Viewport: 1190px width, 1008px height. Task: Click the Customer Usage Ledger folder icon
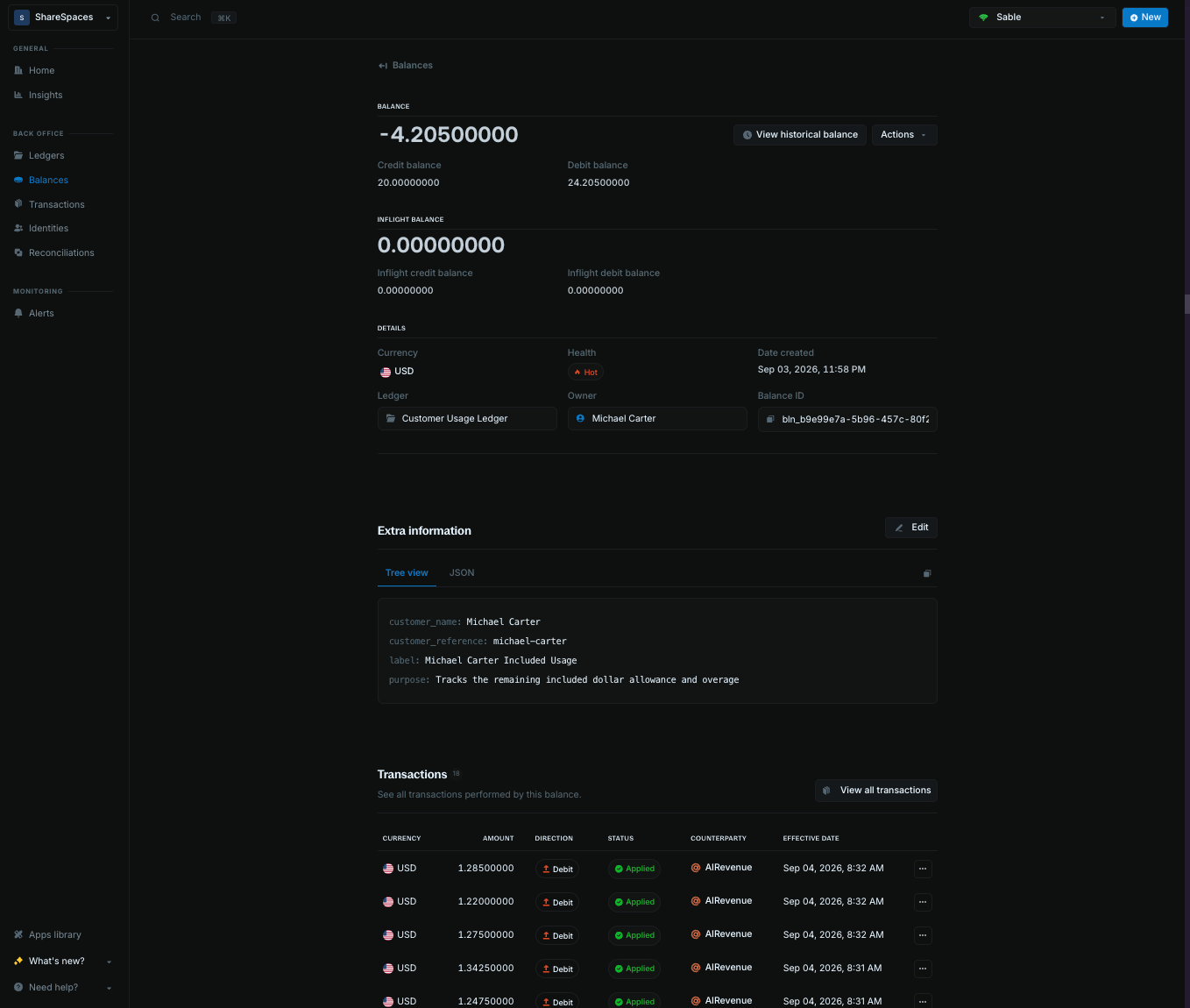(x=391, y=419)
